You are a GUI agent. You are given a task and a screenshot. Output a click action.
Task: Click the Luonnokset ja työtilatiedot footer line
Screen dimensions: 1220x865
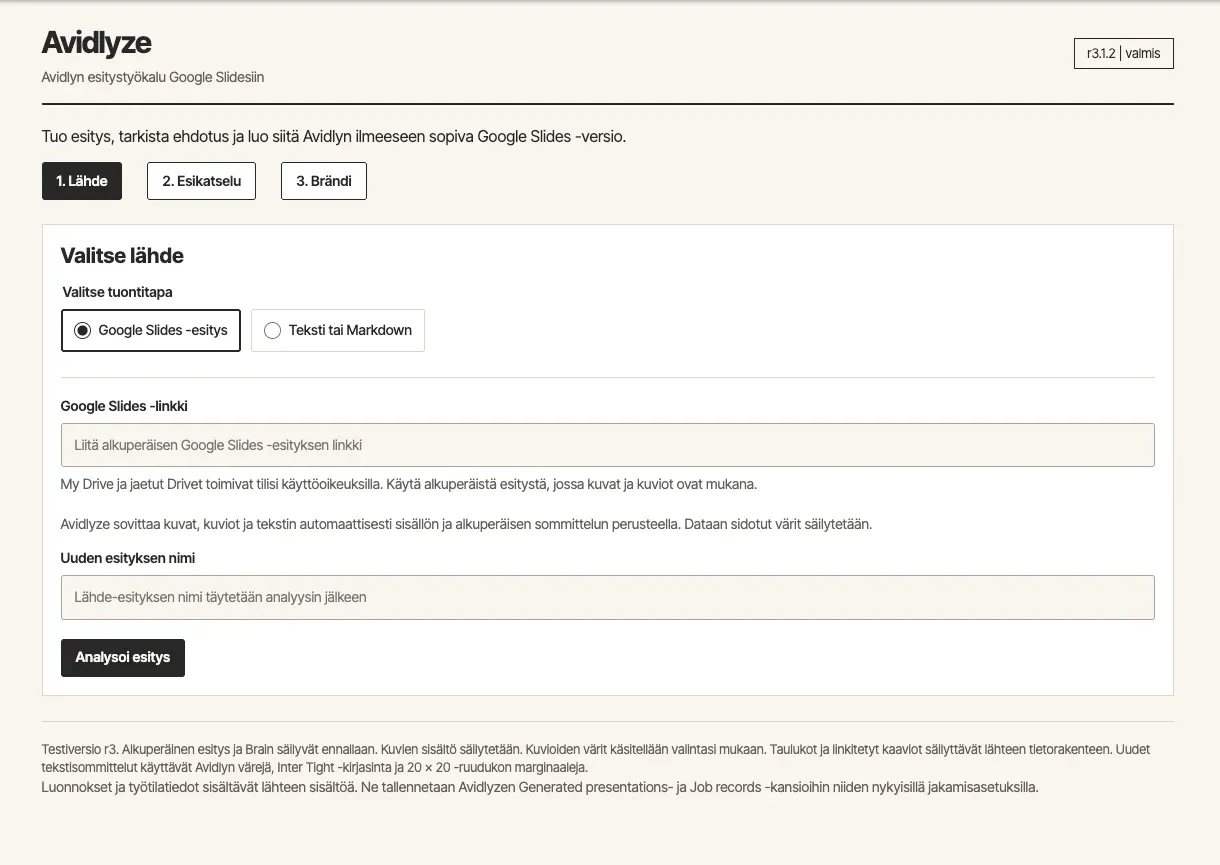coord(540,787)
